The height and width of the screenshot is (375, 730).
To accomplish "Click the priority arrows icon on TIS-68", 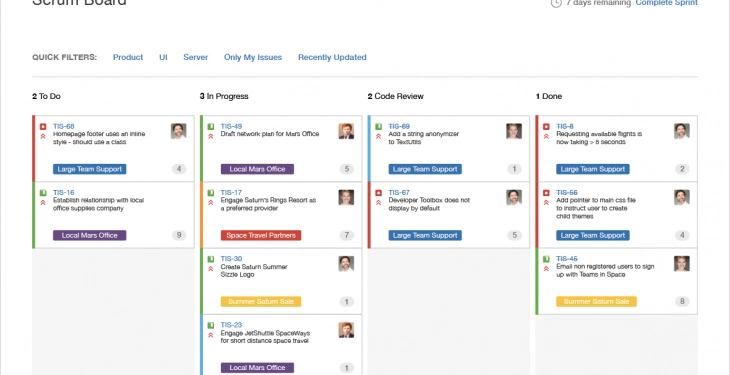I will (43, 136).
